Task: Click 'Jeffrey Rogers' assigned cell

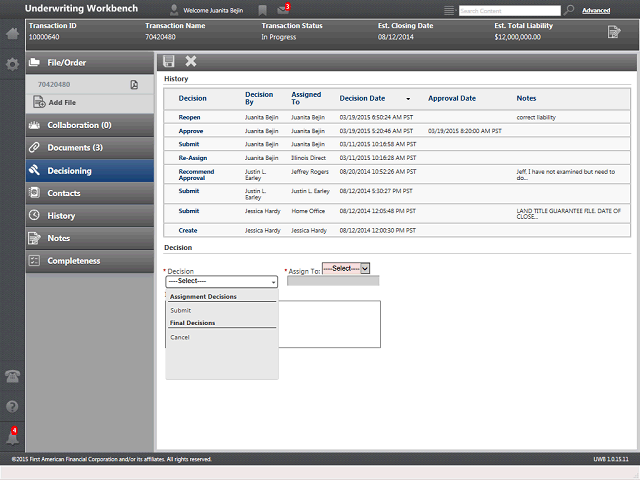Action: (310, 172)
